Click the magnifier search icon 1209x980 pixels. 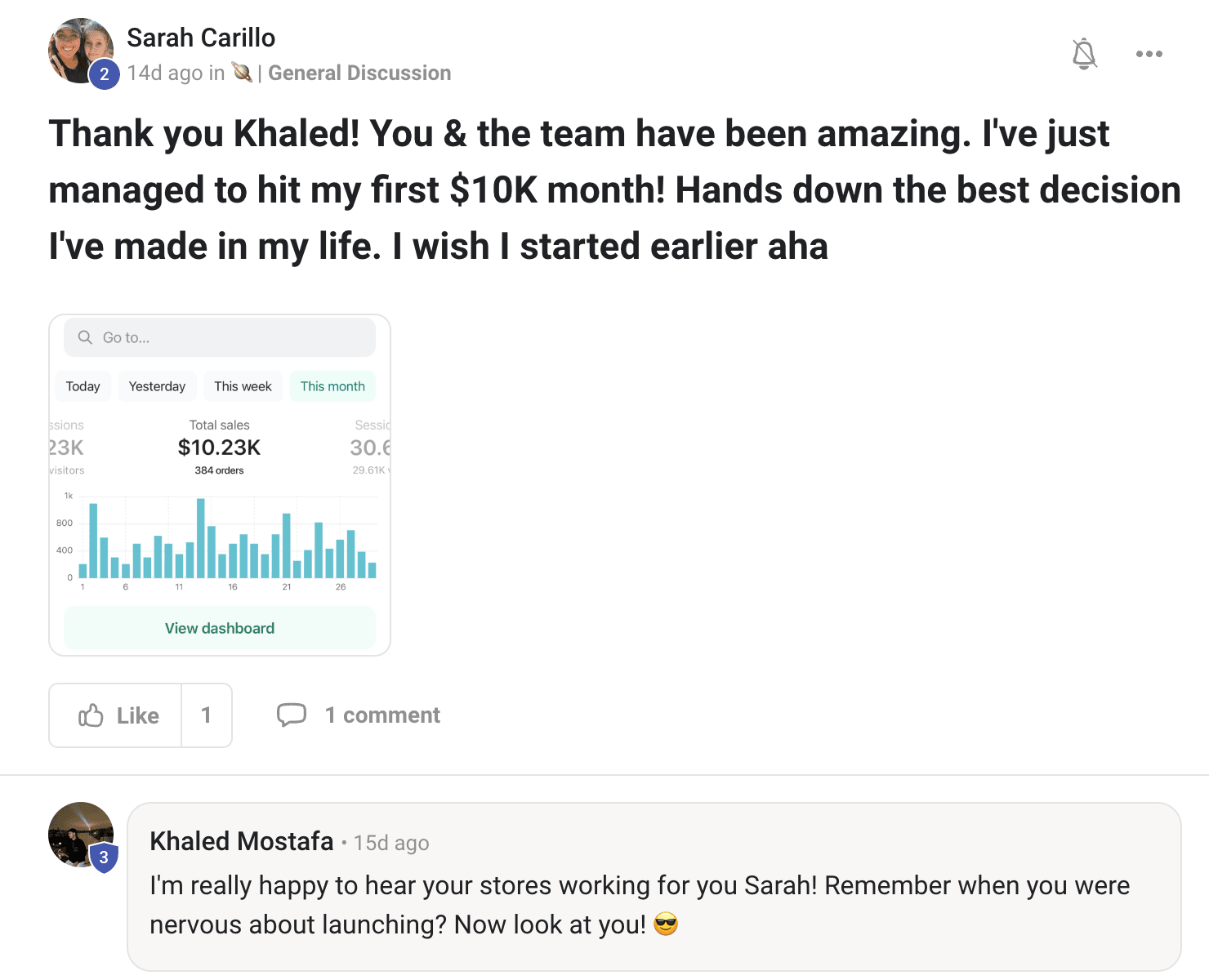point(85,337)
